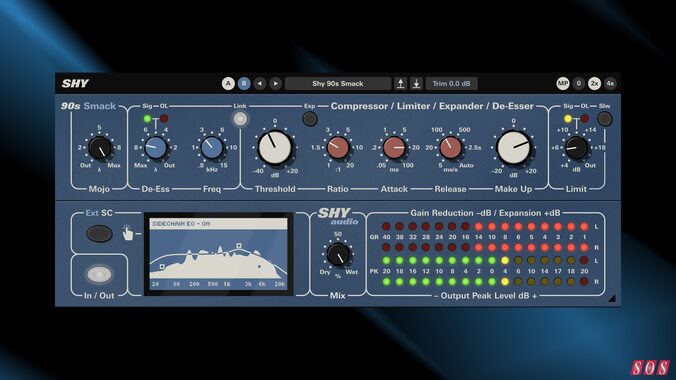Click the SIDECHAIN EQ - ON label
The width and height of the screenshot is (676, 380).
click(181, 224)
